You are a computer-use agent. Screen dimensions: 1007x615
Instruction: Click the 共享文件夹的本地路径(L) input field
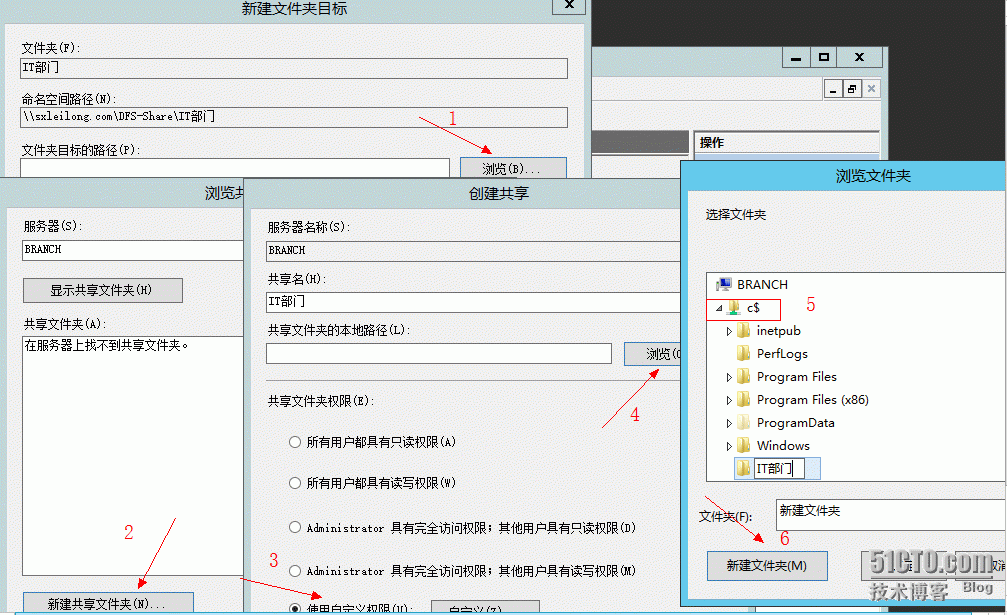(439, 353)
